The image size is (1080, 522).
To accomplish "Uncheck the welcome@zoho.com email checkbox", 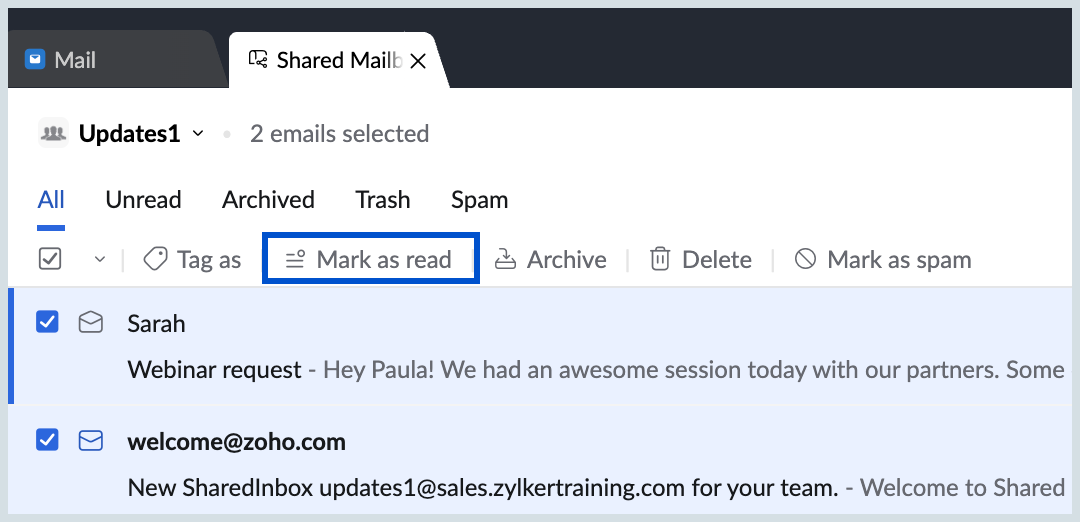I will (48, 440).
